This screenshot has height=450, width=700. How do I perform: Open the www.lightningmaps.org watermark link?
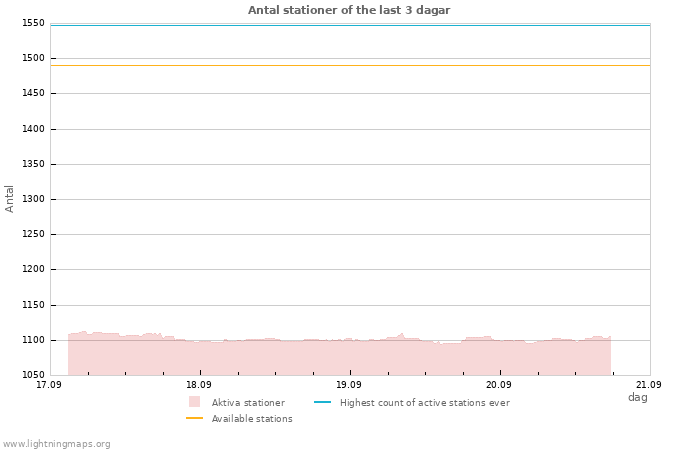pyautogui.click(x=56, y=444)
